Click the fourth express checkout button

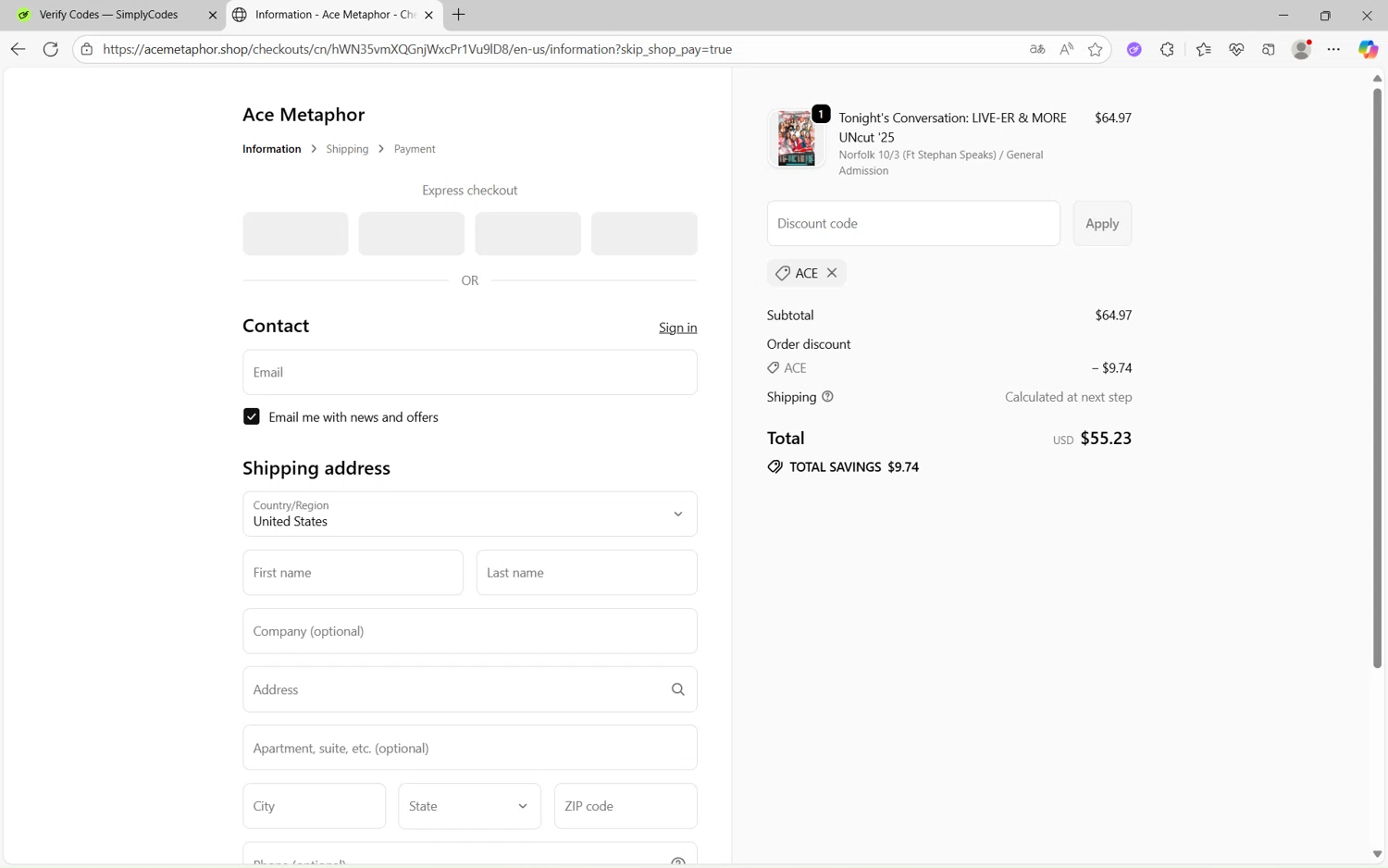[644, 233]
